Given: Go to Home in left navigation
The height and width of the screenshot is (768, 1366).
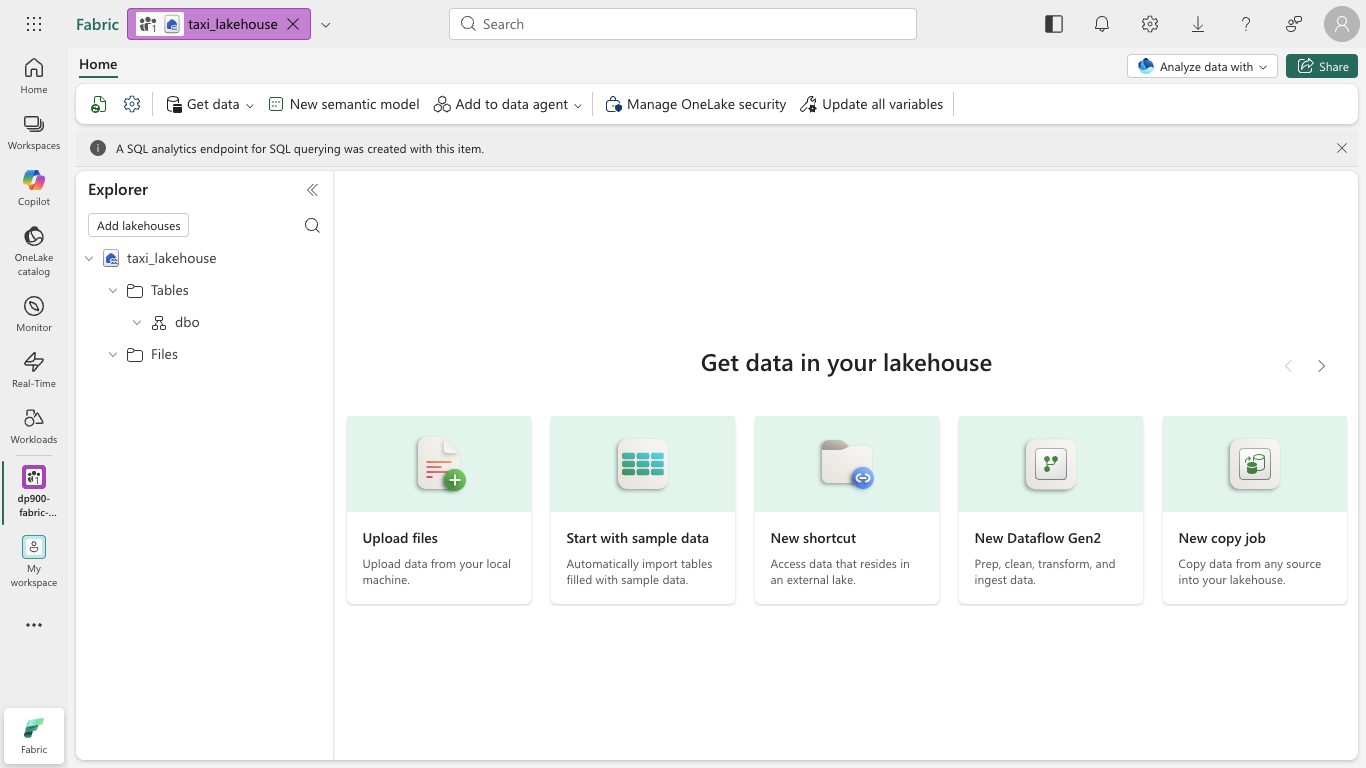Looking at the screenshot, I should (34, 76).
